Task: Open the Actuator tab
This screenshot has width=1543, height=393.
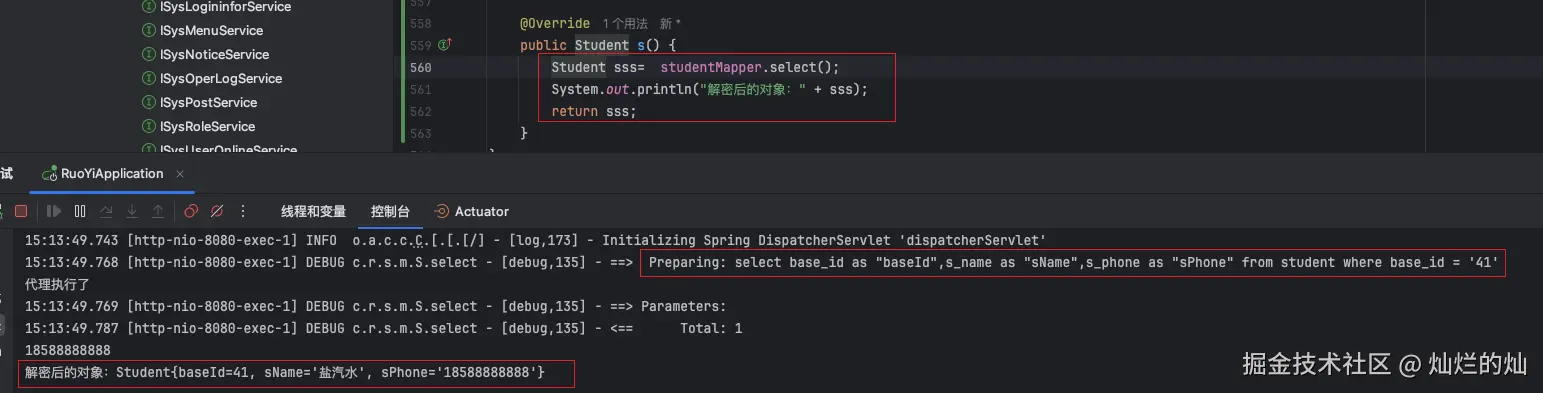Action: point(471,211)
